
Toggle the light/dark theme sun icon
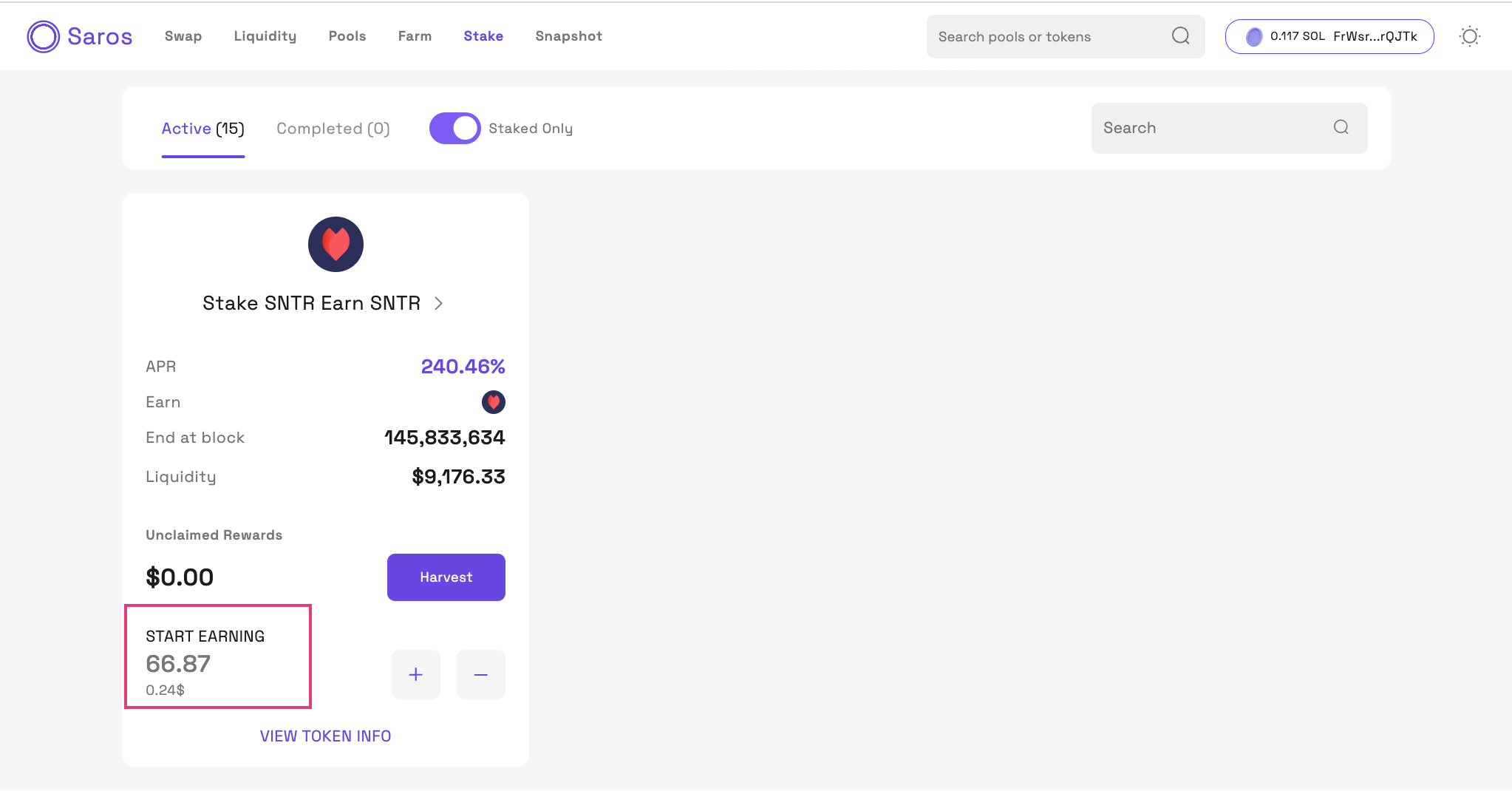(x=1469, y=36)
